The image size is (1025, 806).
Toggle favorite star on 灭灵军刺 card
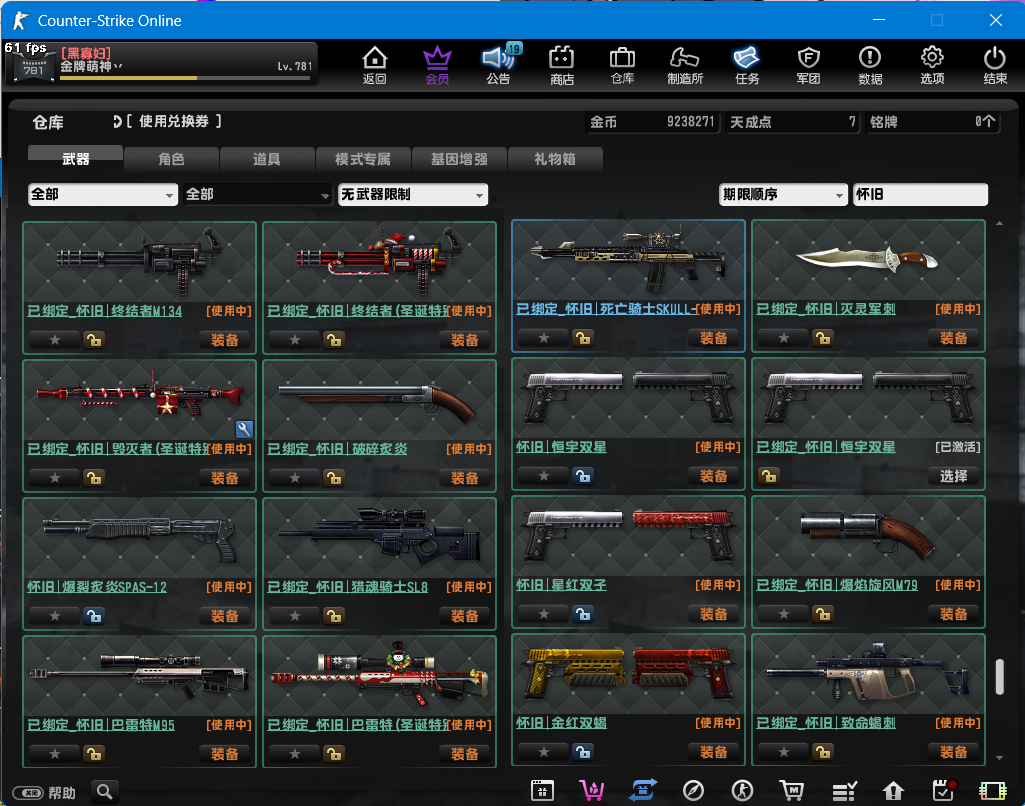pyautogui.click(x=784, y=338)
